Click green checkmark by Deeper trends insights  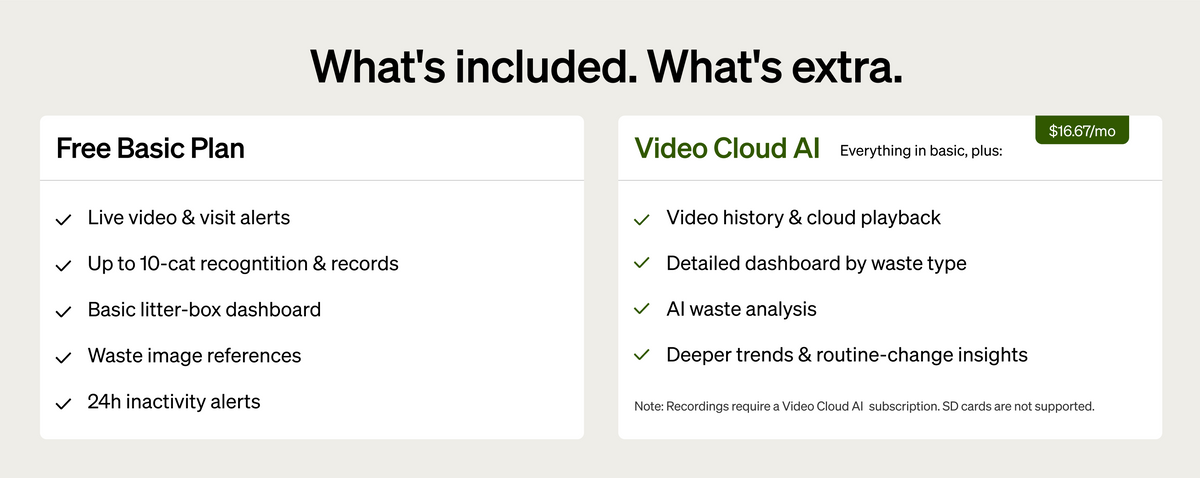pos(642,356)
